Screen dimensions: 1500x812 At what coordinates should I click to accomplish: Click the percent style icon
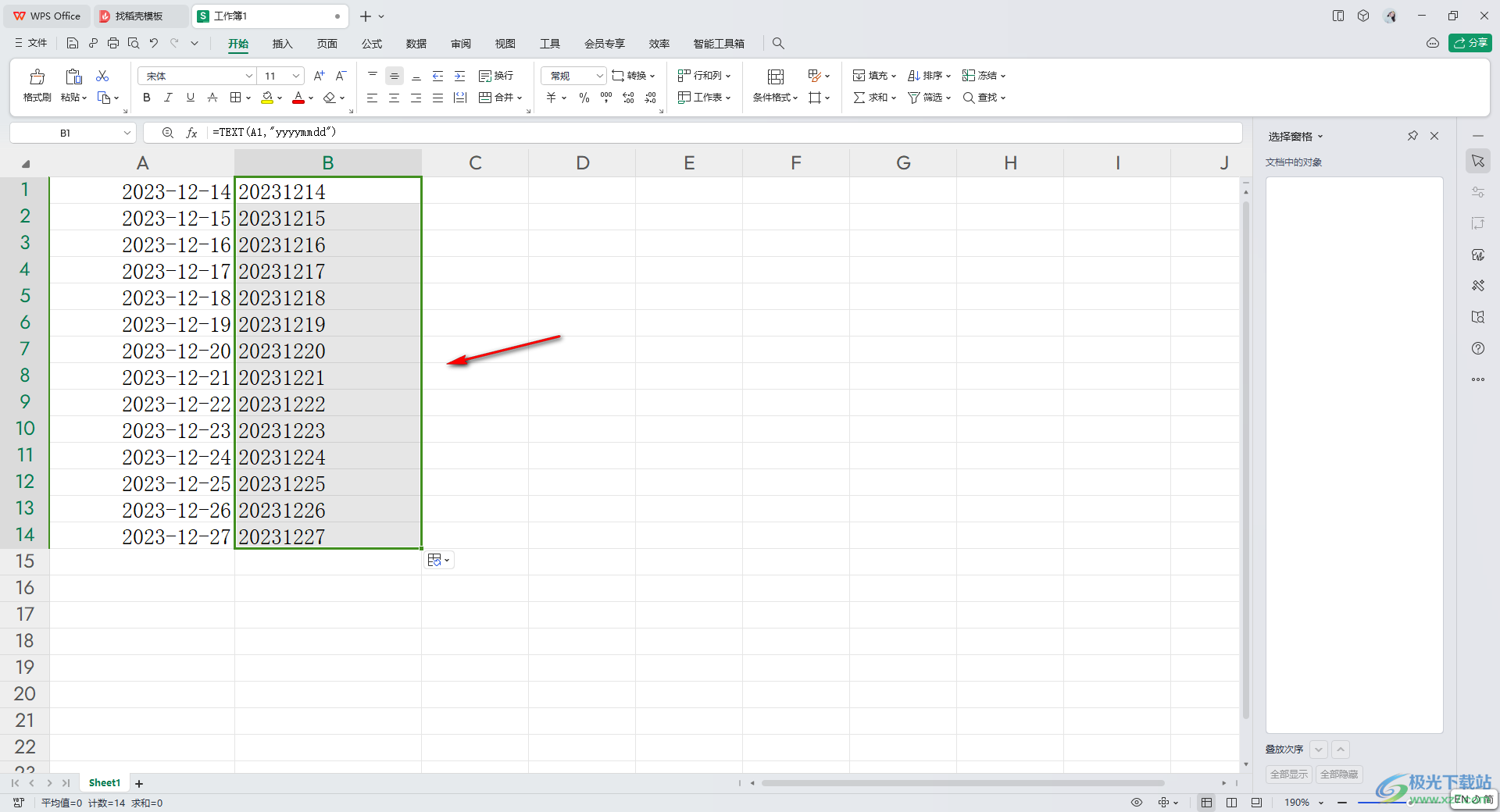pos(584,98)
